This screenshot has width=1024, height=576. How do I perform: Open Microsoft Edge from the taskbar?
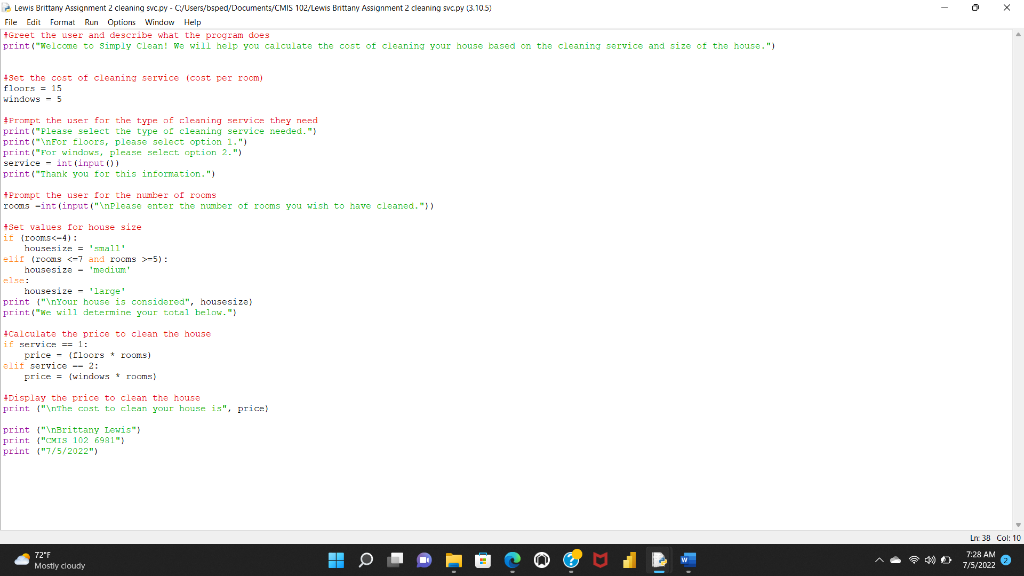(x=512, y=560)
